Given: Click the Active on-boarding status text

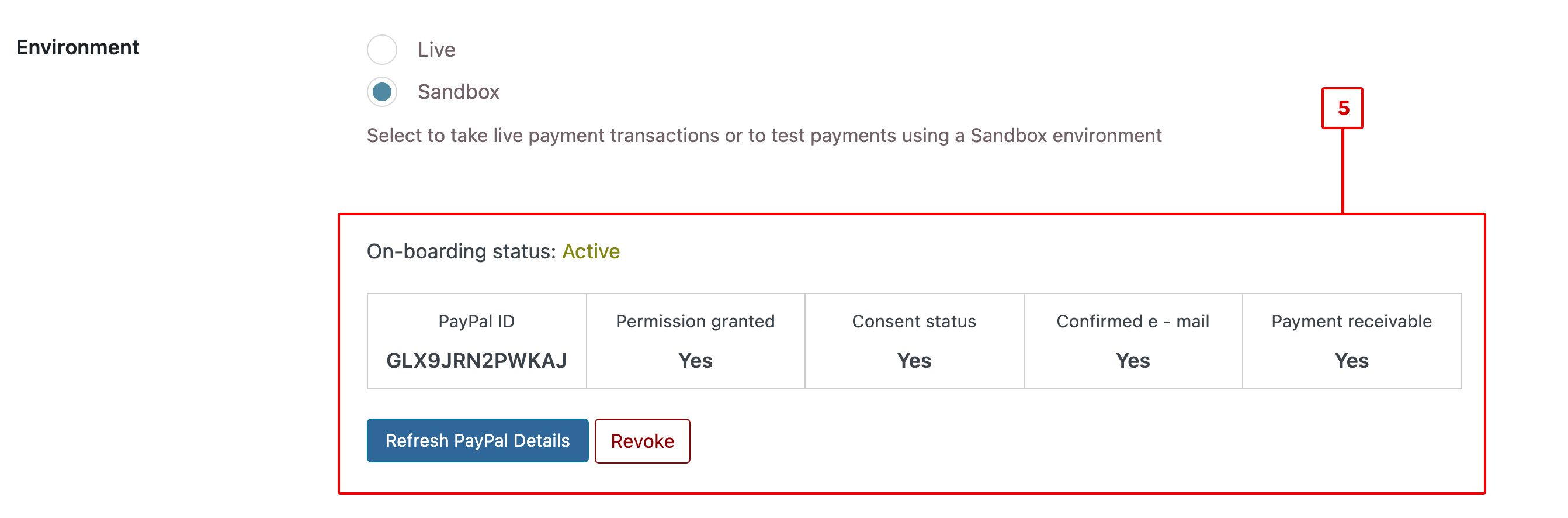Looking at the screenshot, I should pyautogui.click(x=591, y=250).
